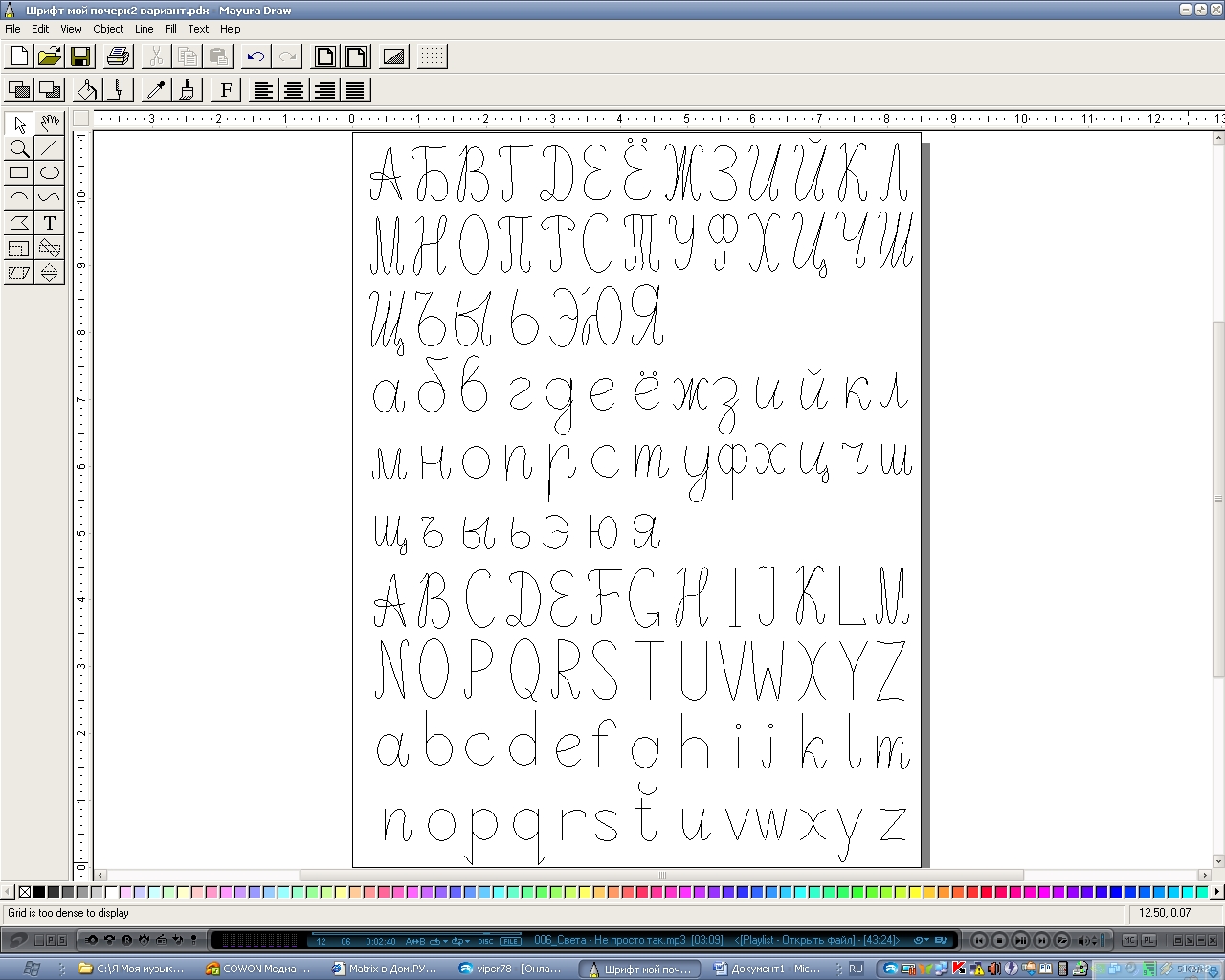This screenshot has width=1225, height=980.
Task: Click the Save floppy disk icon
Action: click(80, 56)
